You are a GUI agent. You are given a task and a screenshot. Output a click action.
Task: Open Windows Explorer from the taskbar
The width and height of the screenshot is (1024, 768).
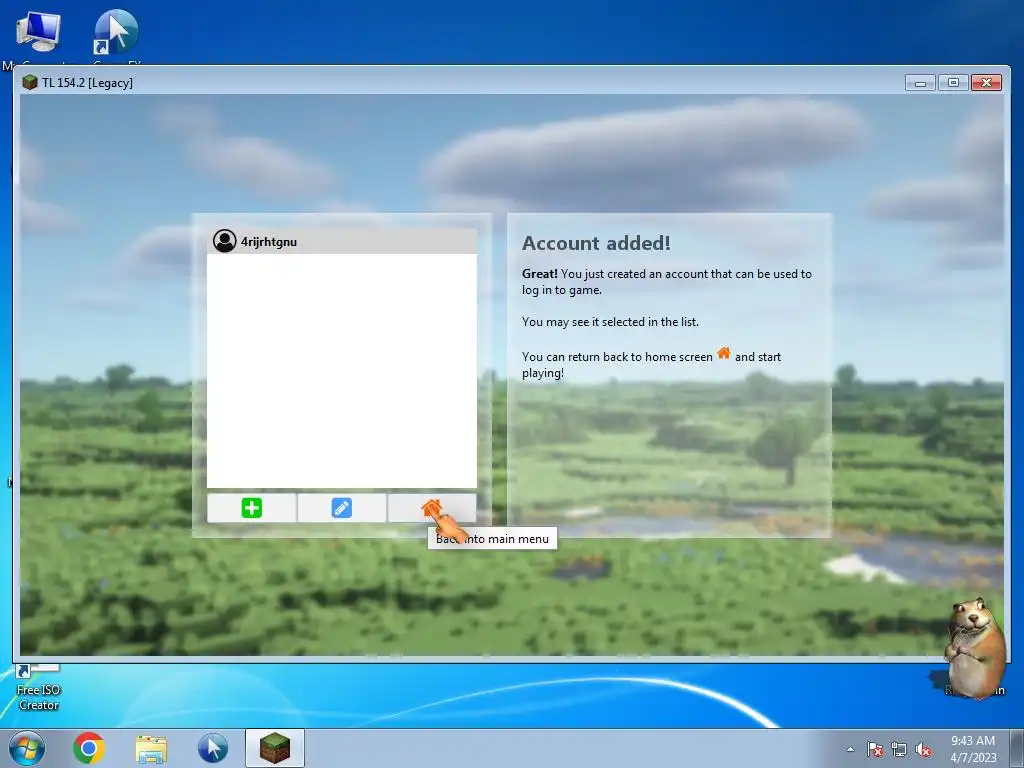tap(151, 748)
